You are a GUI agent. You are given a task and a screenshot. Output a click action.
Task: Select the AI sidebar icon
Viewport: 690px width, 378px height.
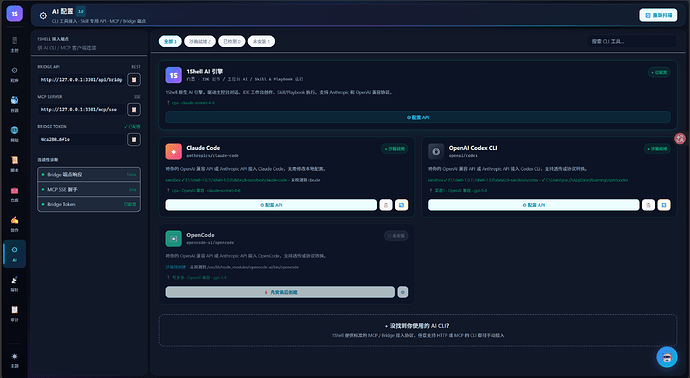(15, 254)
